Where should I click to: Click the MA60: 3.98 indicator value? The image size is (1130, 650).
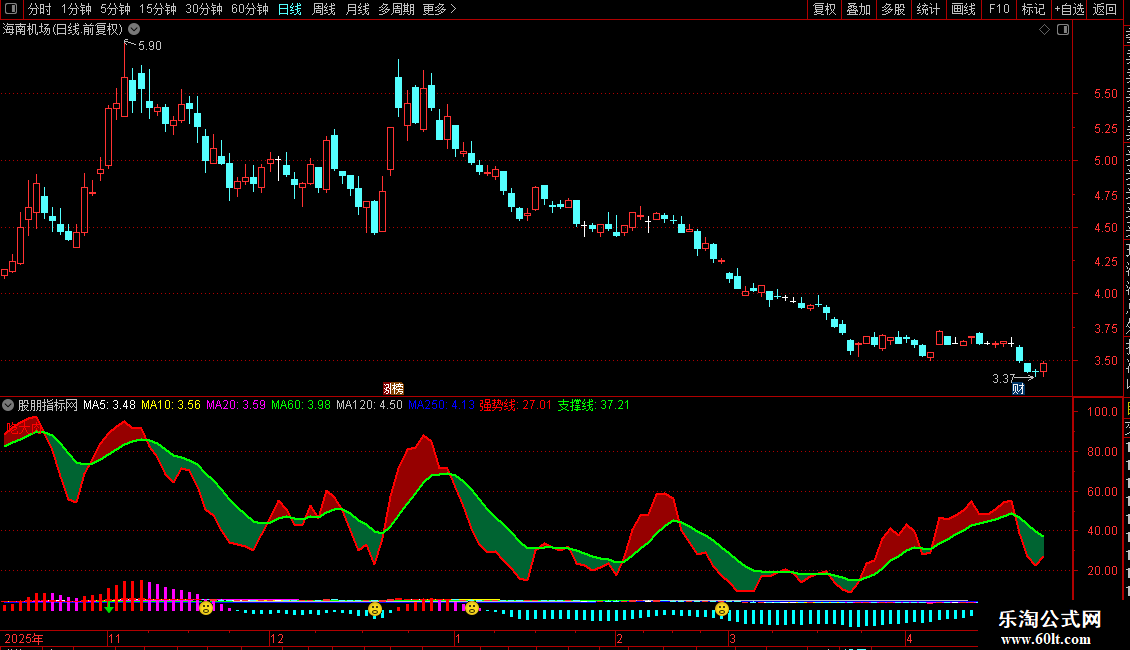pyautogui.click(x=301, y=405)
